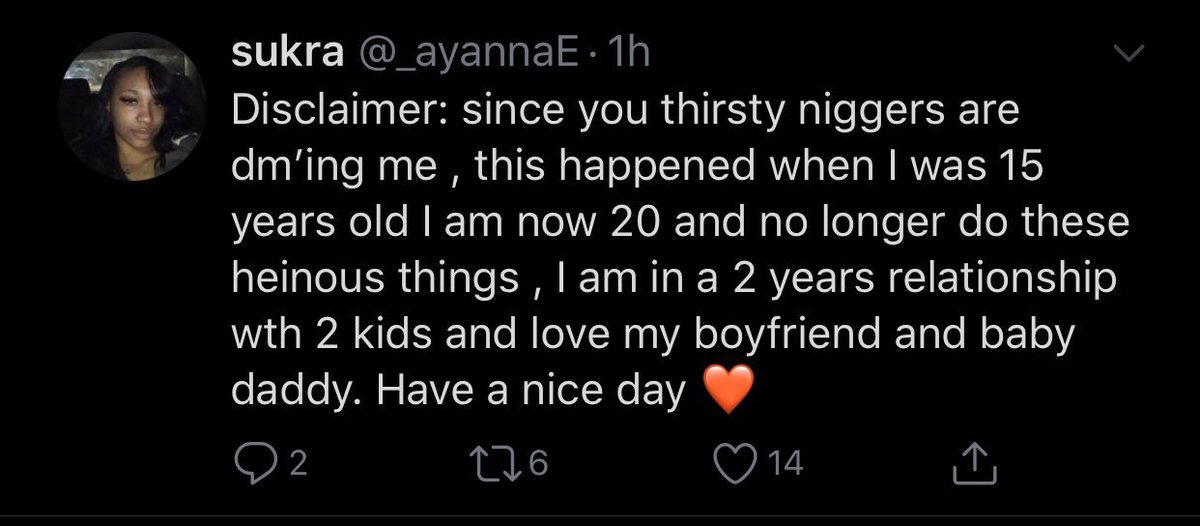Expand the tweet options chevron
This screenshot has height=526, width=1200.
[1126, 58]
